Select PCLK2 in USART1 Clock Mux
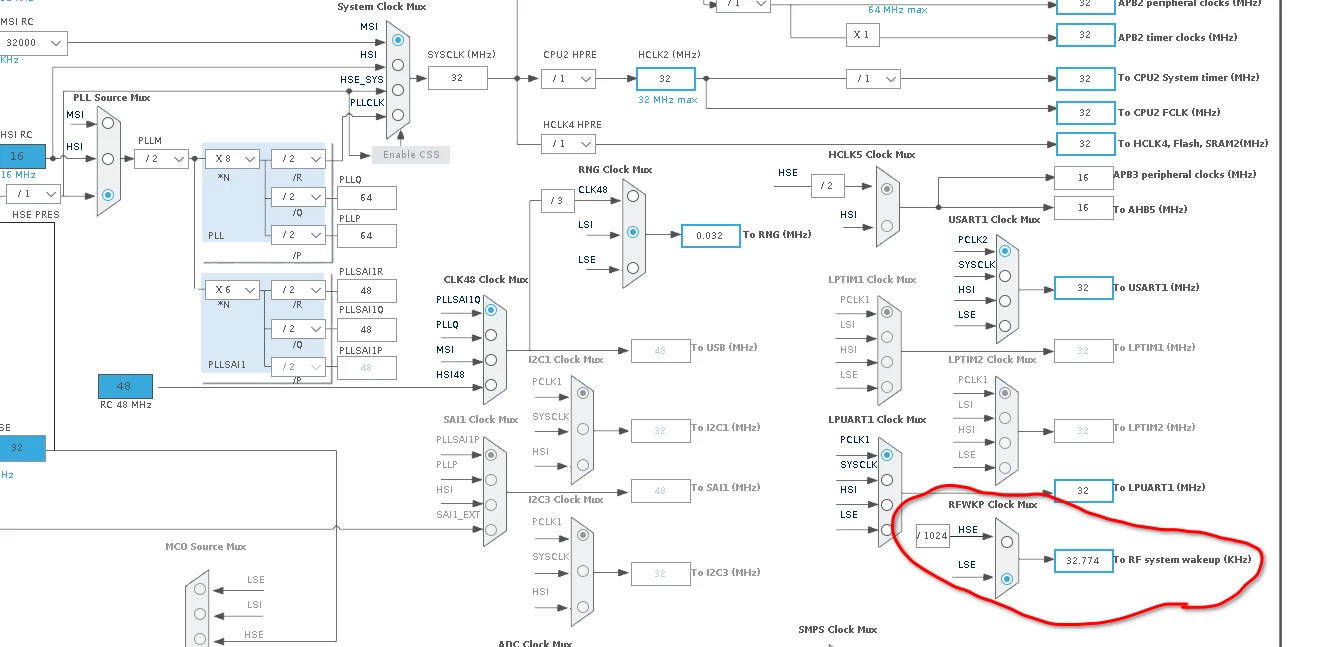The image size is (1323, 647). coord(1004,250)
